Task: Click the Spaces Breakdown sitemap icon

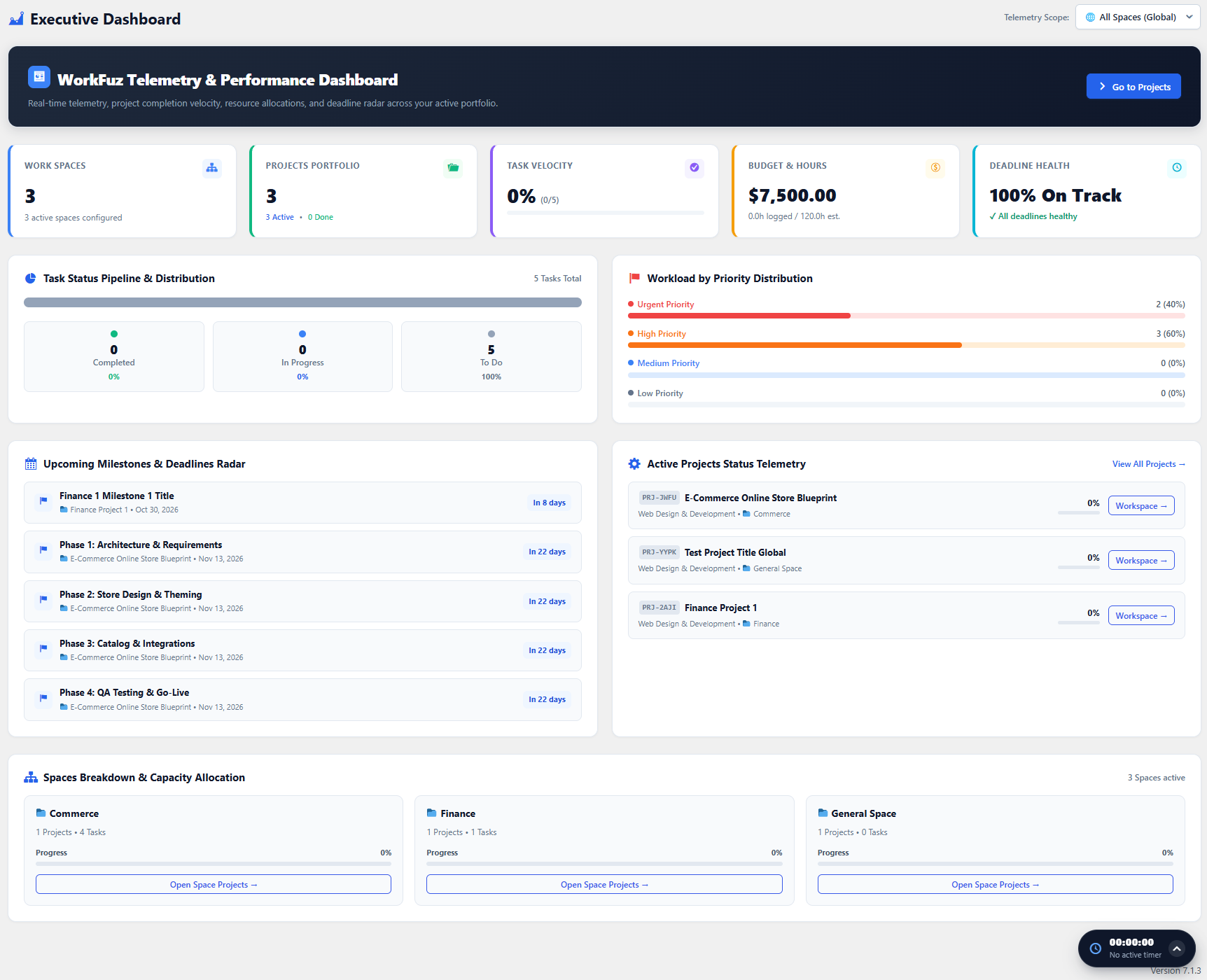Action: tap(31, 778)
